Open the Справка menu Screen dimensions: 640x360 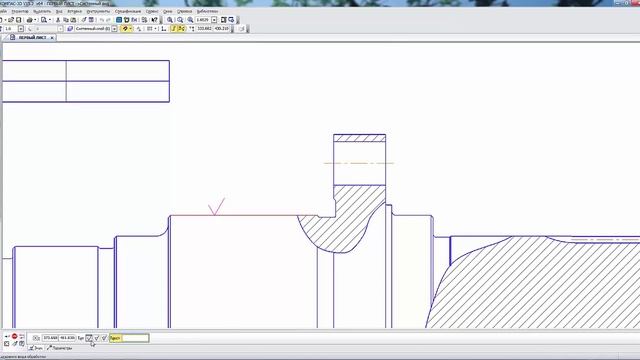point(184,11)
